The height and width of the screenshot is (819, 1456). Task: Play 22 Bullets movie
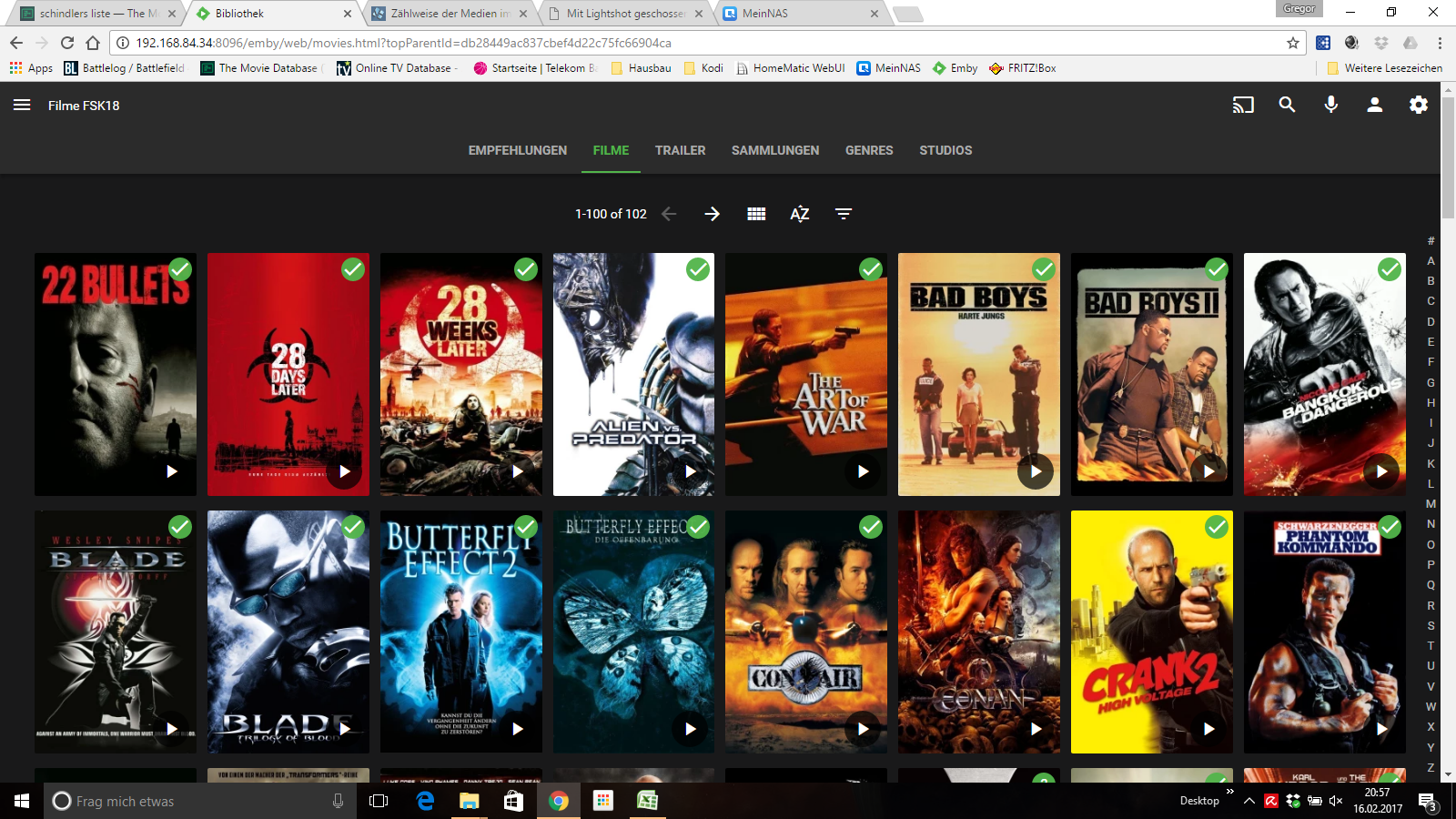172,471
